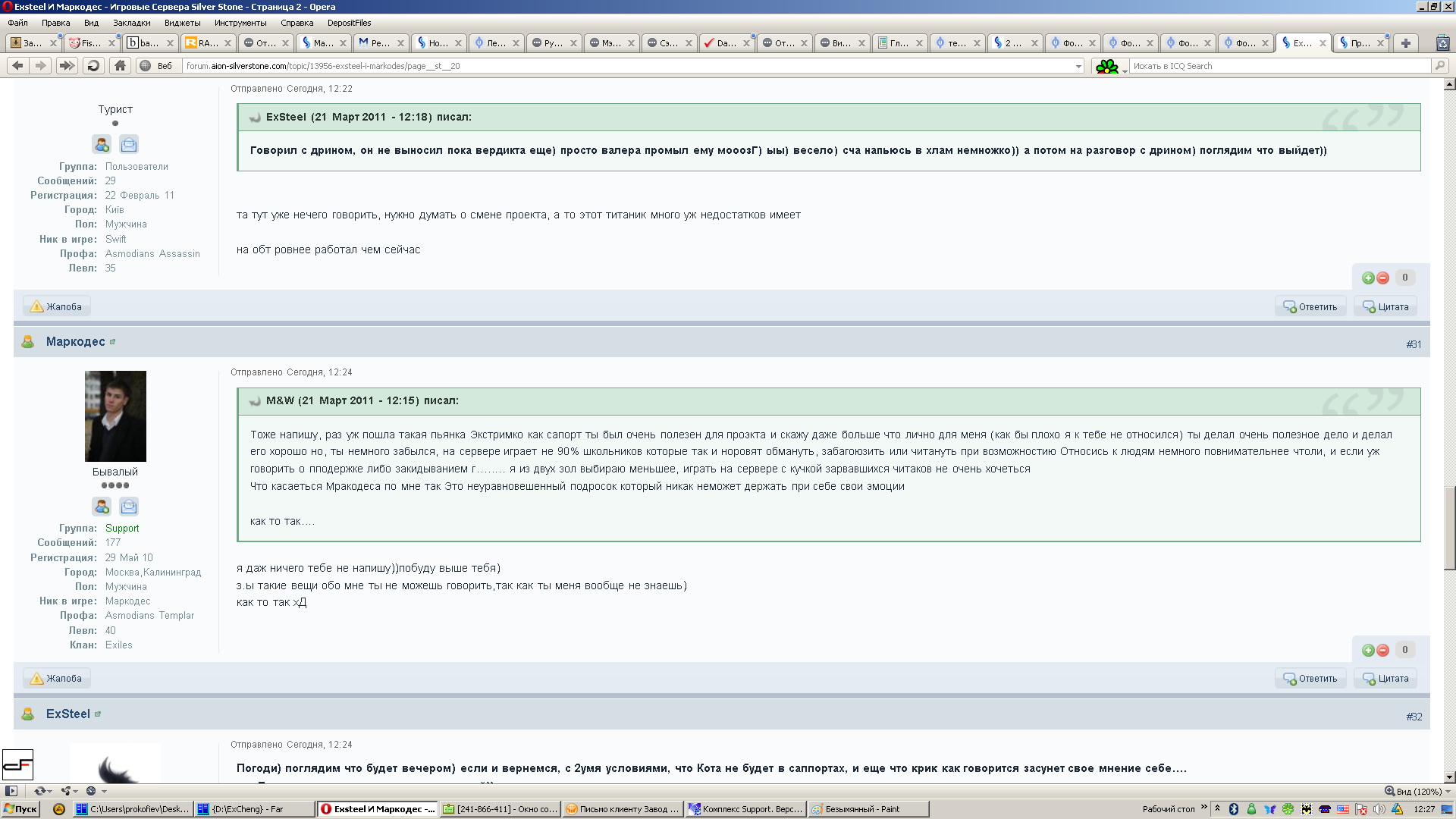Open the search engine selector dropdown
Screen dimensions: 1456x819
click(1110, 67)
